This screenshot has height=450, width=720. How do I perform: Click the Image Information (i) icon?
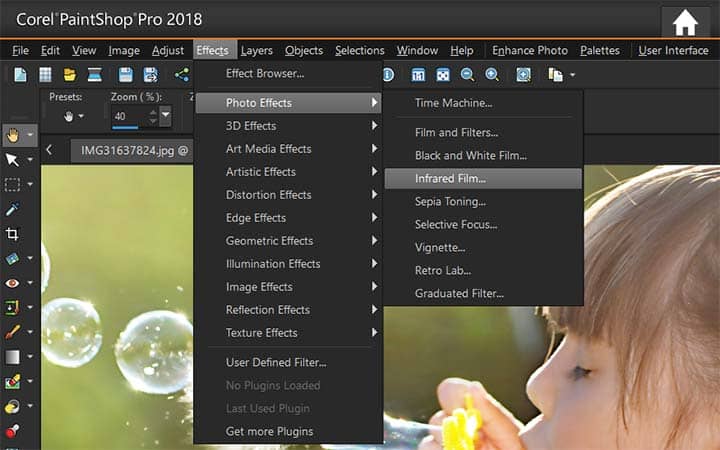[388, 74]
